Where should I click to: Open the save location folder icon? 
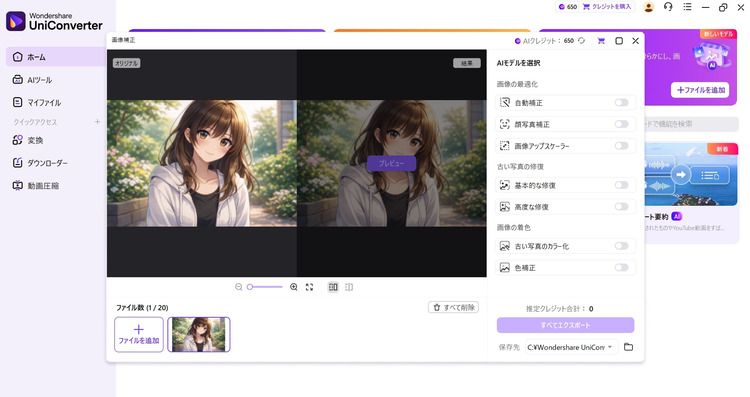pos(629,347)
